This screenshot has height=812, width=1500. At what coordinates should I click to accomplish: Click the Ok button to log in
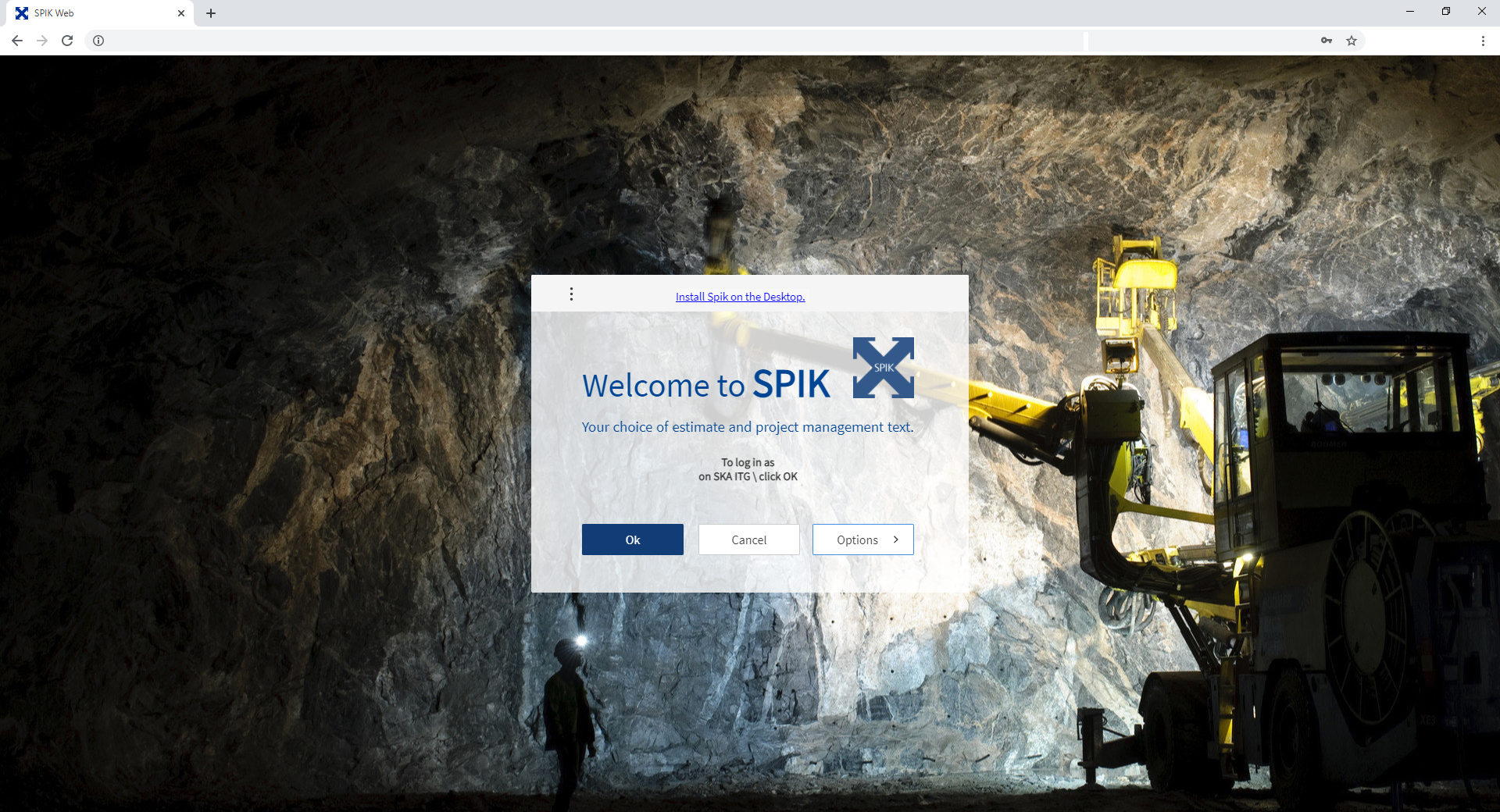click(632, 540)
